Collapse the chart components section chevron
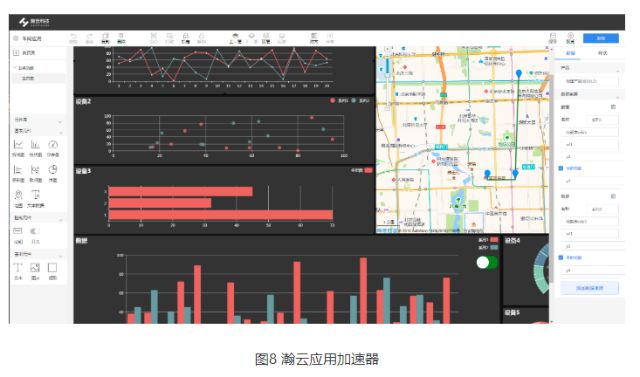Viewport: 640px width, 377px height. click(60, 133)
